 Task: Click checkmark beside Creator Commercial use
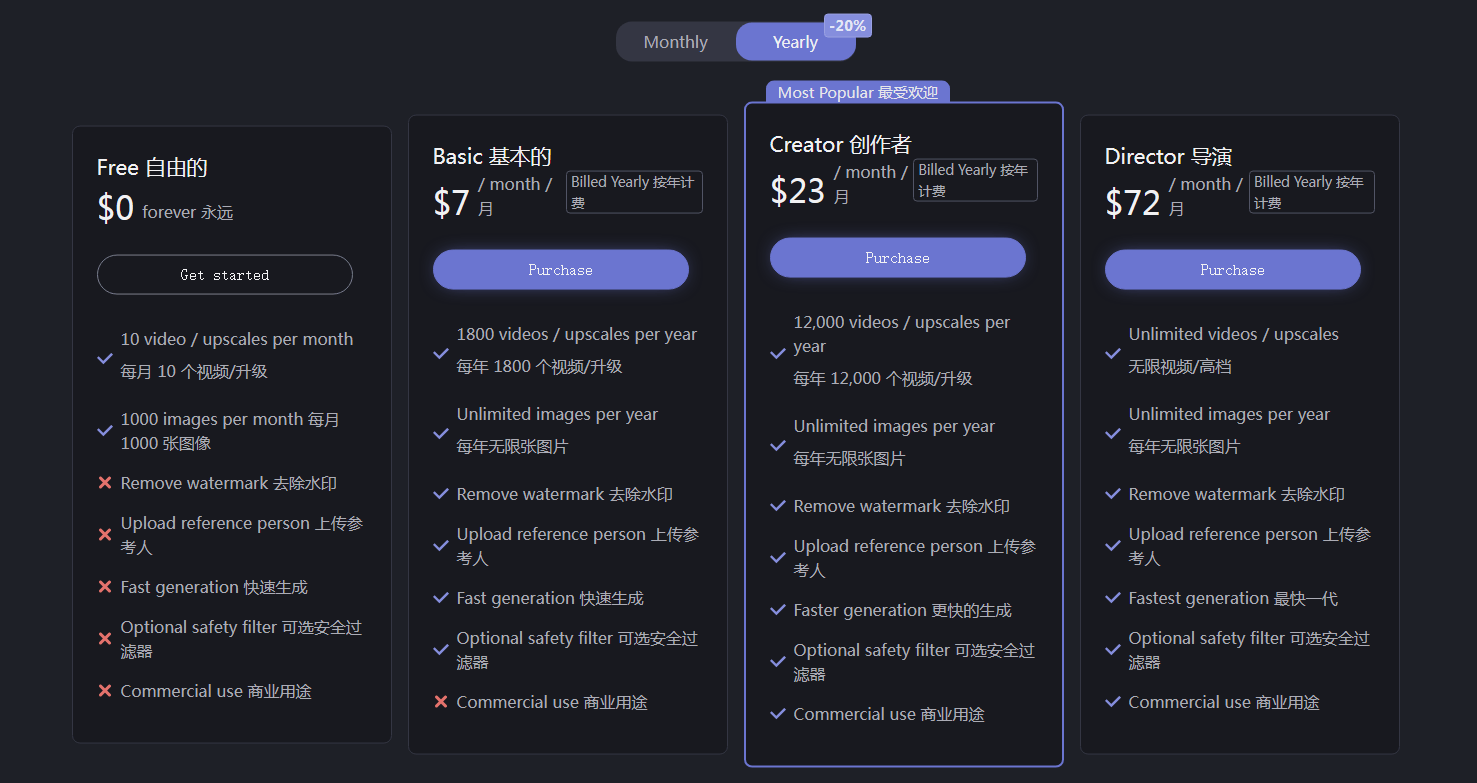(778, 714)
